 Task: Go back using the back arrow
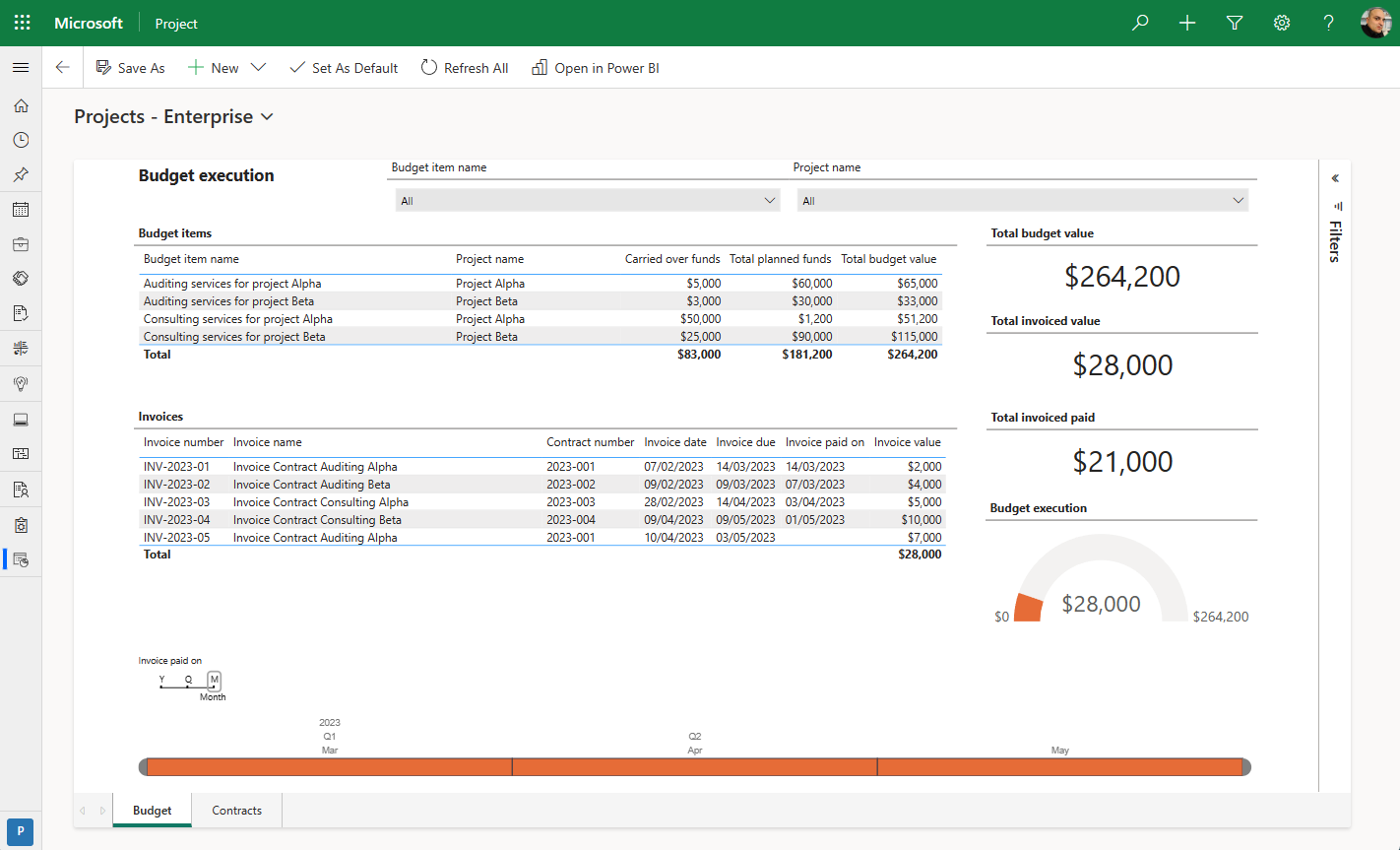(63, 68)
